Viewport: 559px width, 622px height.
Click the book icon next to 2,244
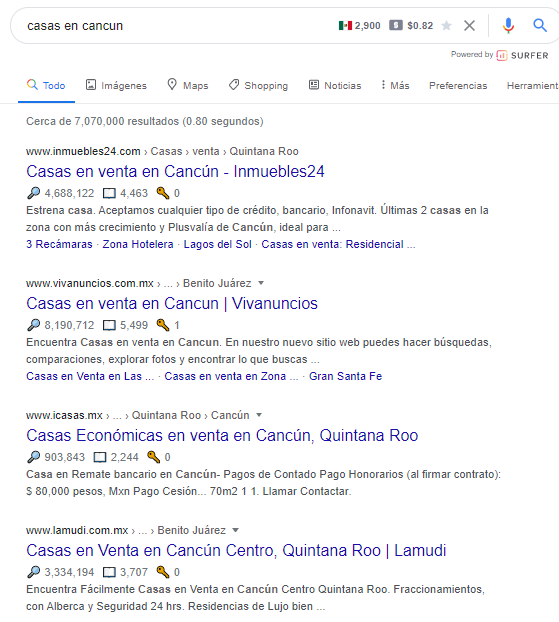coord(100,458)
